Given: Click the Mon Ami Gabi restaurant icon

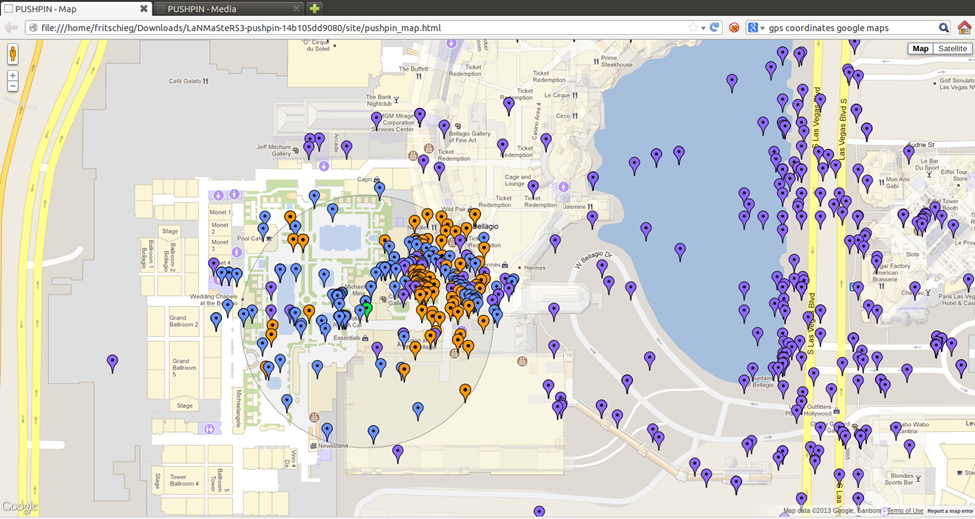Looking at the screenshot, I should 881,181.
